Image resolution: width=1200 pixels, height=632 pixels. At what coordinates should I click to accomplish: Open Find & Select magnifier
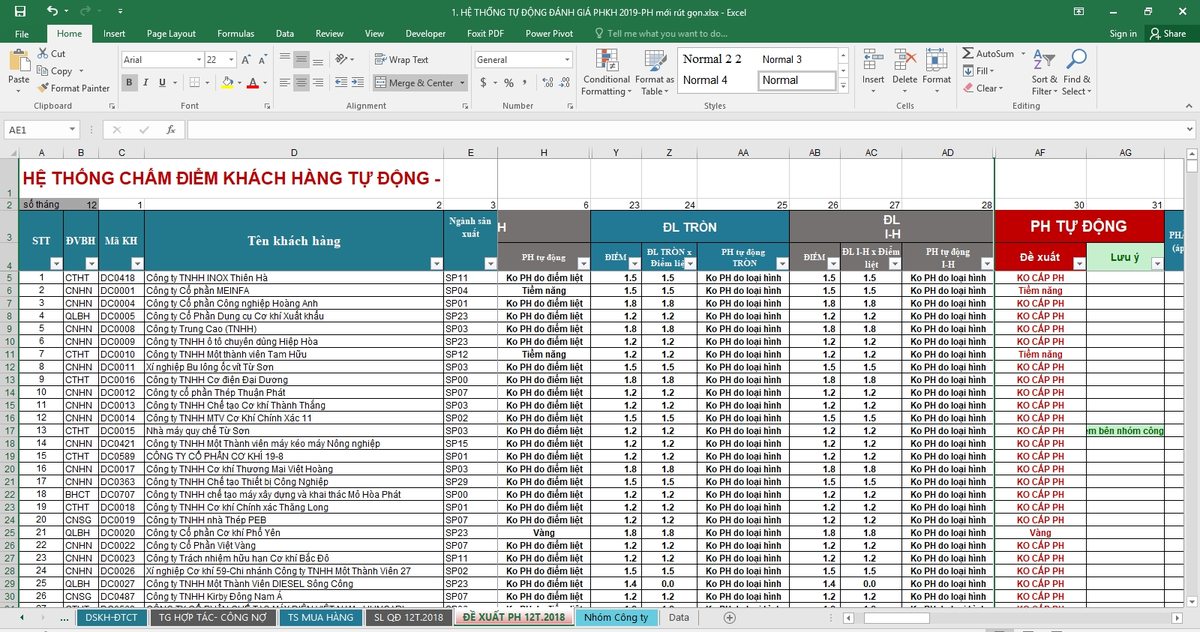(x=1076, y=72)
